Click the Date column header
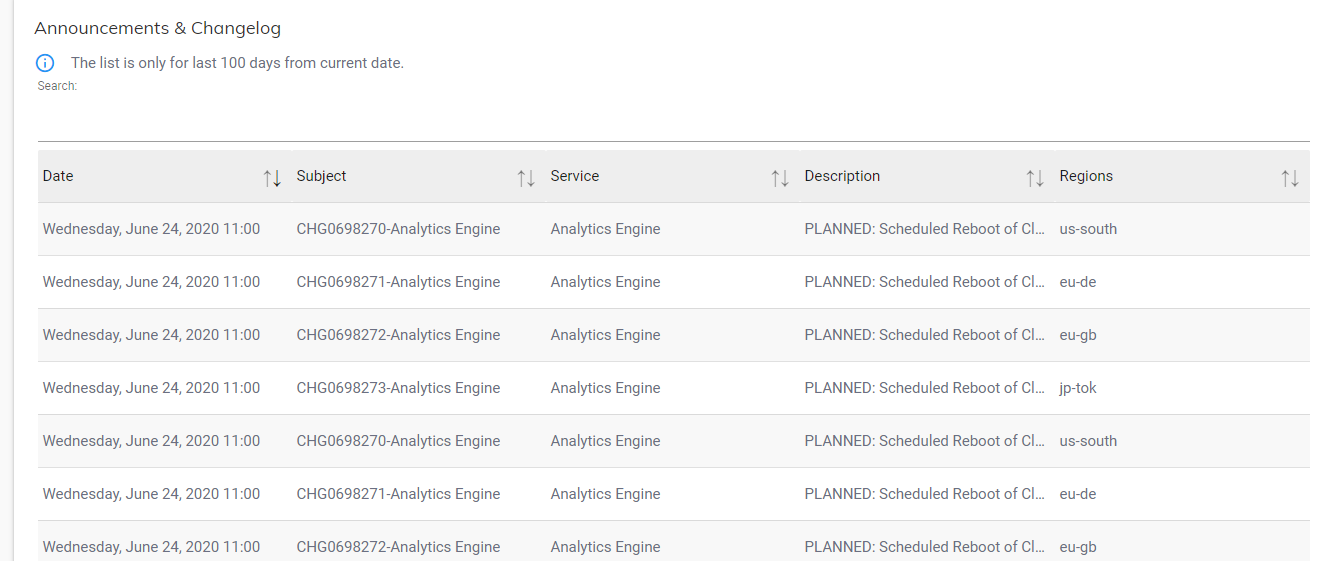Viewport: 1328px width, 561px height. click(58, 176)
